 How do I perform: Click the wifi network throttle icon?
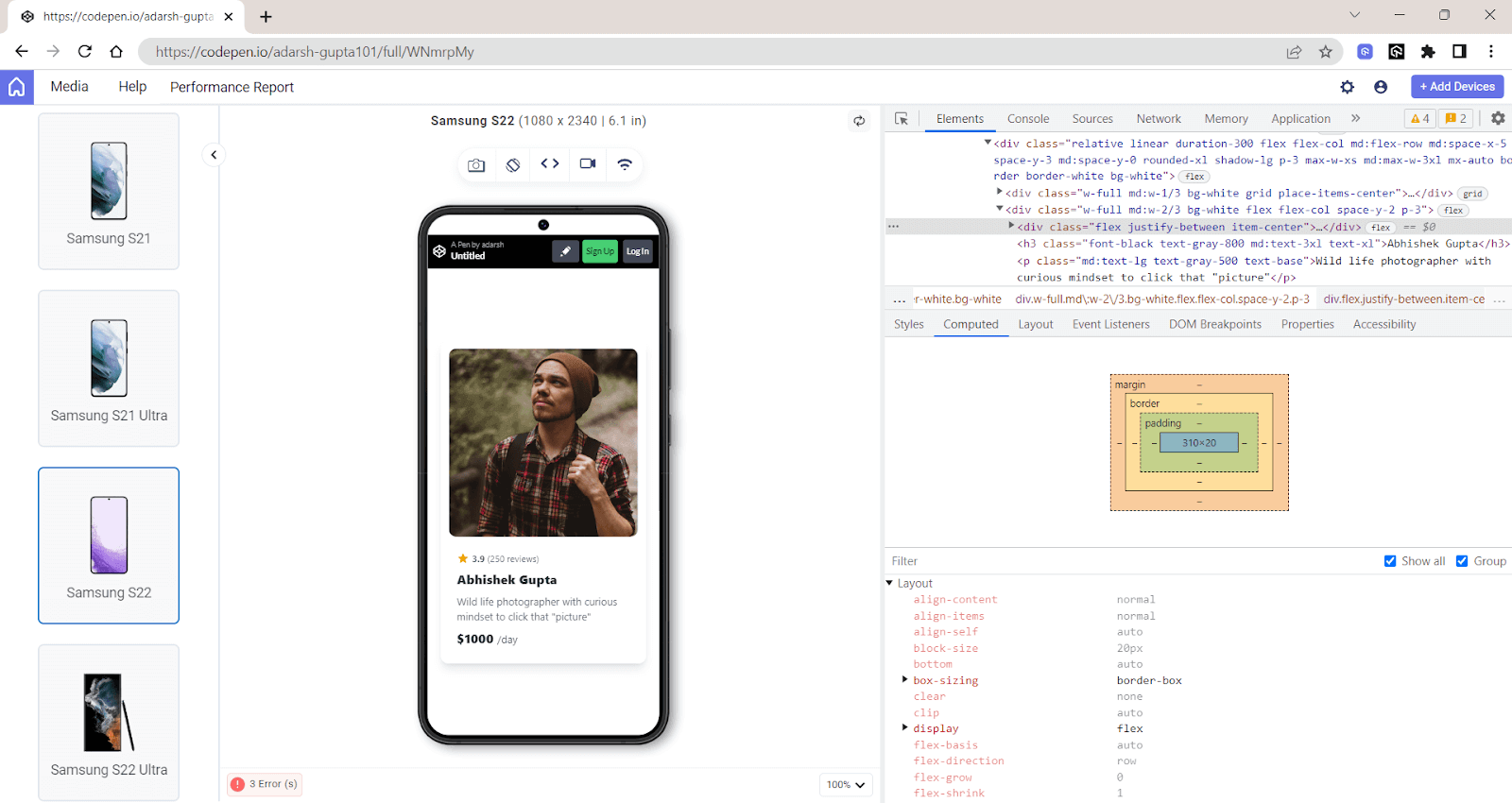pos(625,164)
